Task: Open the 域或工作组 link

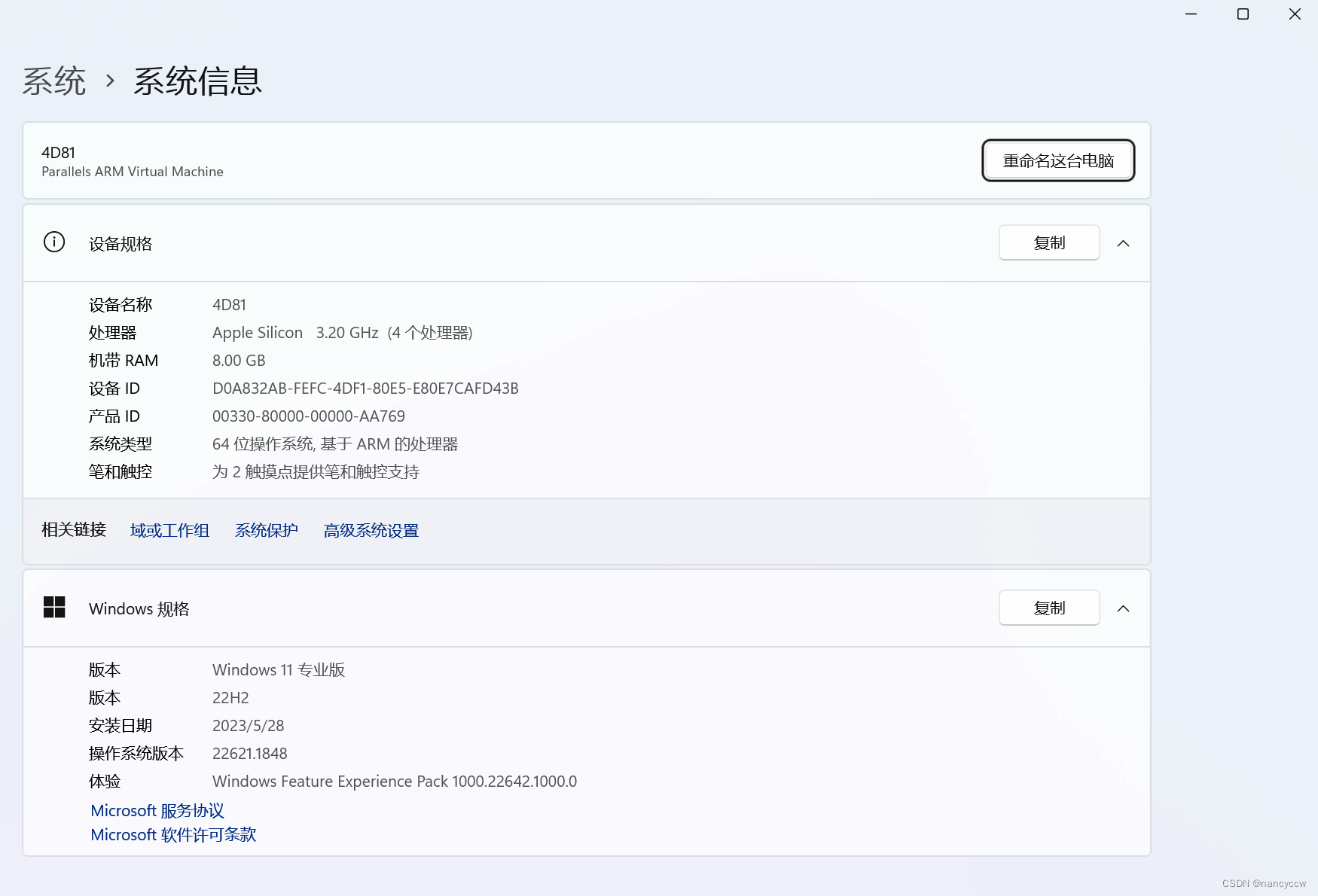Action: [x=169, y=531]
